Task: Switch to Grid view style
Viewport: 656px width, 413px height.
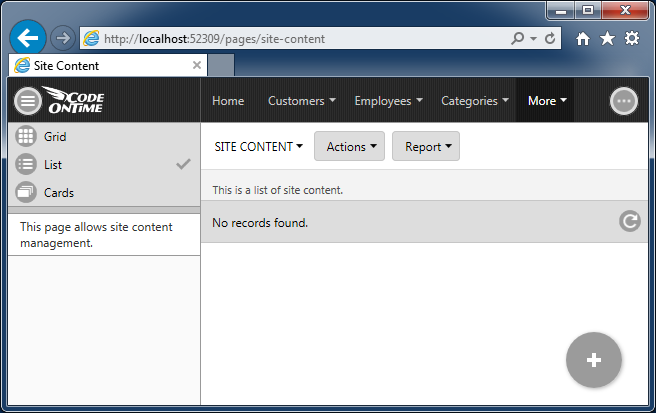Action: coord(55,137)
